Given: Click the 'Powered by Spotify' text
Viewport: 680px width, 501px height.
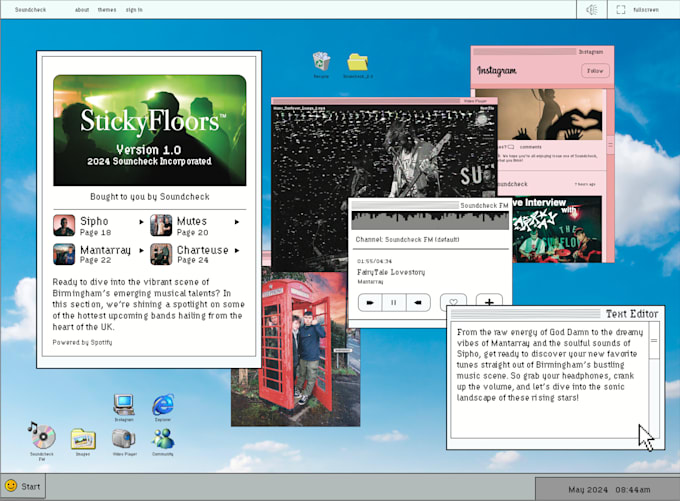Looking at the screenshot, I should [x=82, y=342].
